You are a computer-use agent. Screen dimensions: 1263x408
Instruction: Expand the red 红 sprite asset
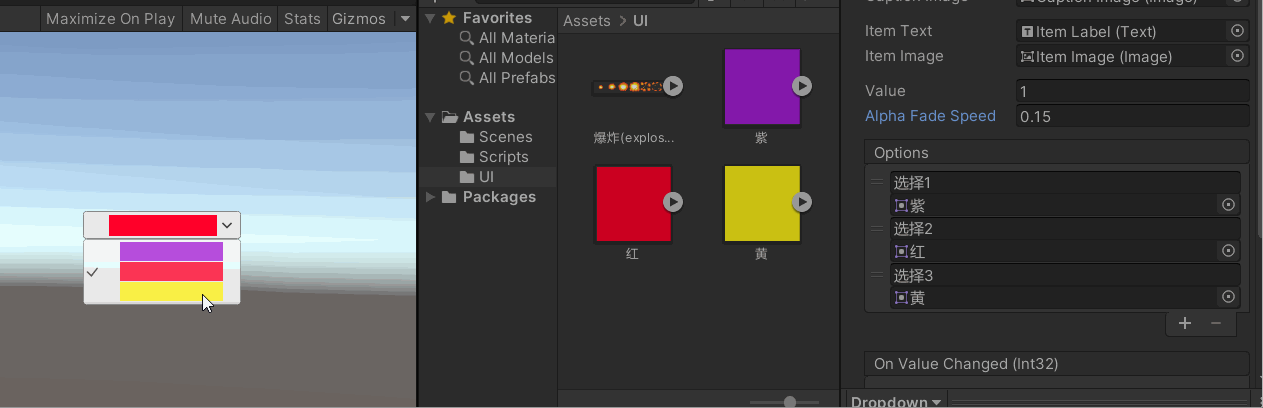pos(674,202)
